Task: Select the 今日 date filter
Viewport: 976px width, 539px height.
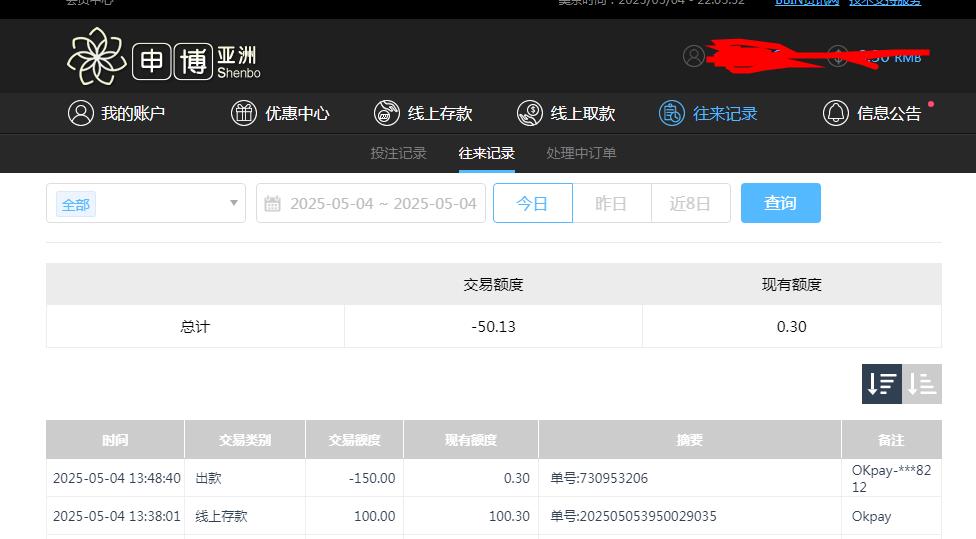Action: pos(533,203)
